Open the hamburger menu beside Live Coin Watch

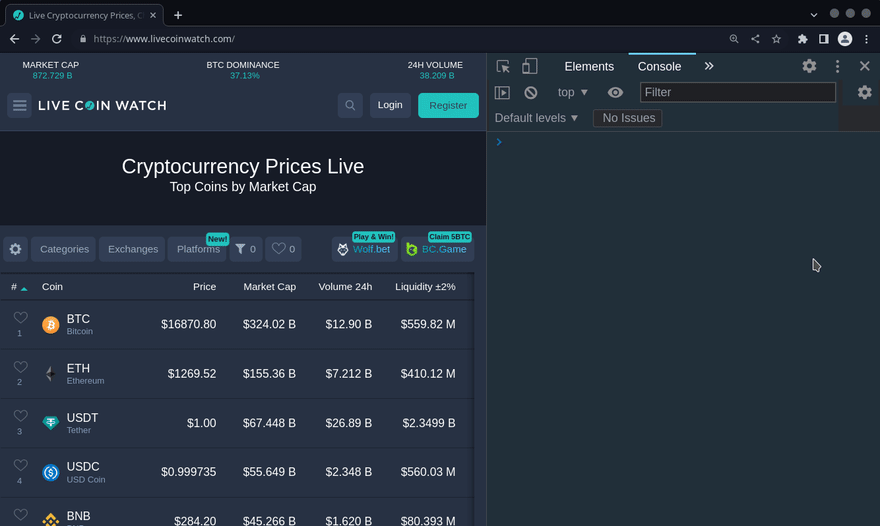click(x=20, y=106)
